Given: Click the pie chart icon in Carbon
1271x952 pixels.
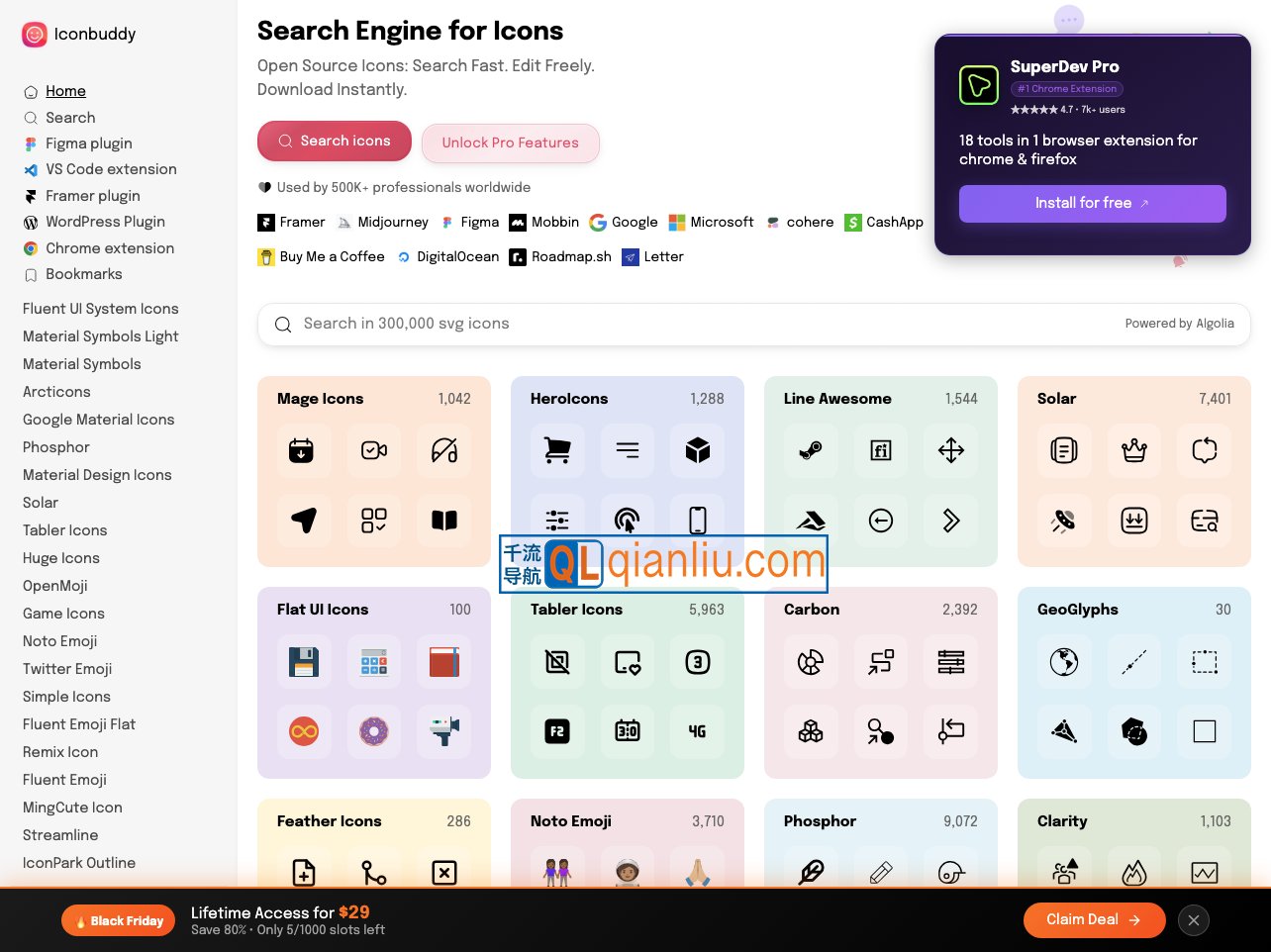Looking at the screenshot, I should pos(811,662).
